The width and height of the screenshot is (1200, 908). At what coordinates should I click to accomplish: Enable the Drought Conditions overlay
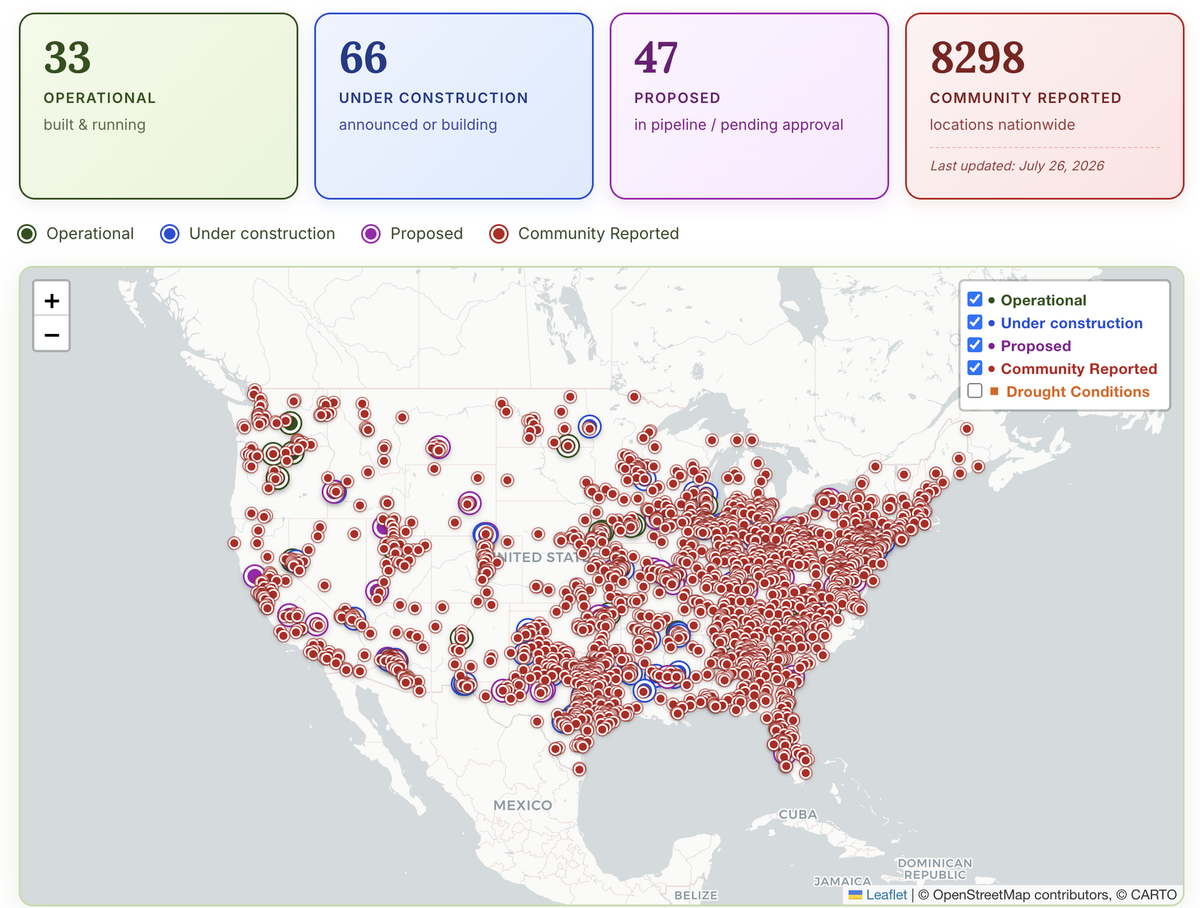[x=975, y=391]
